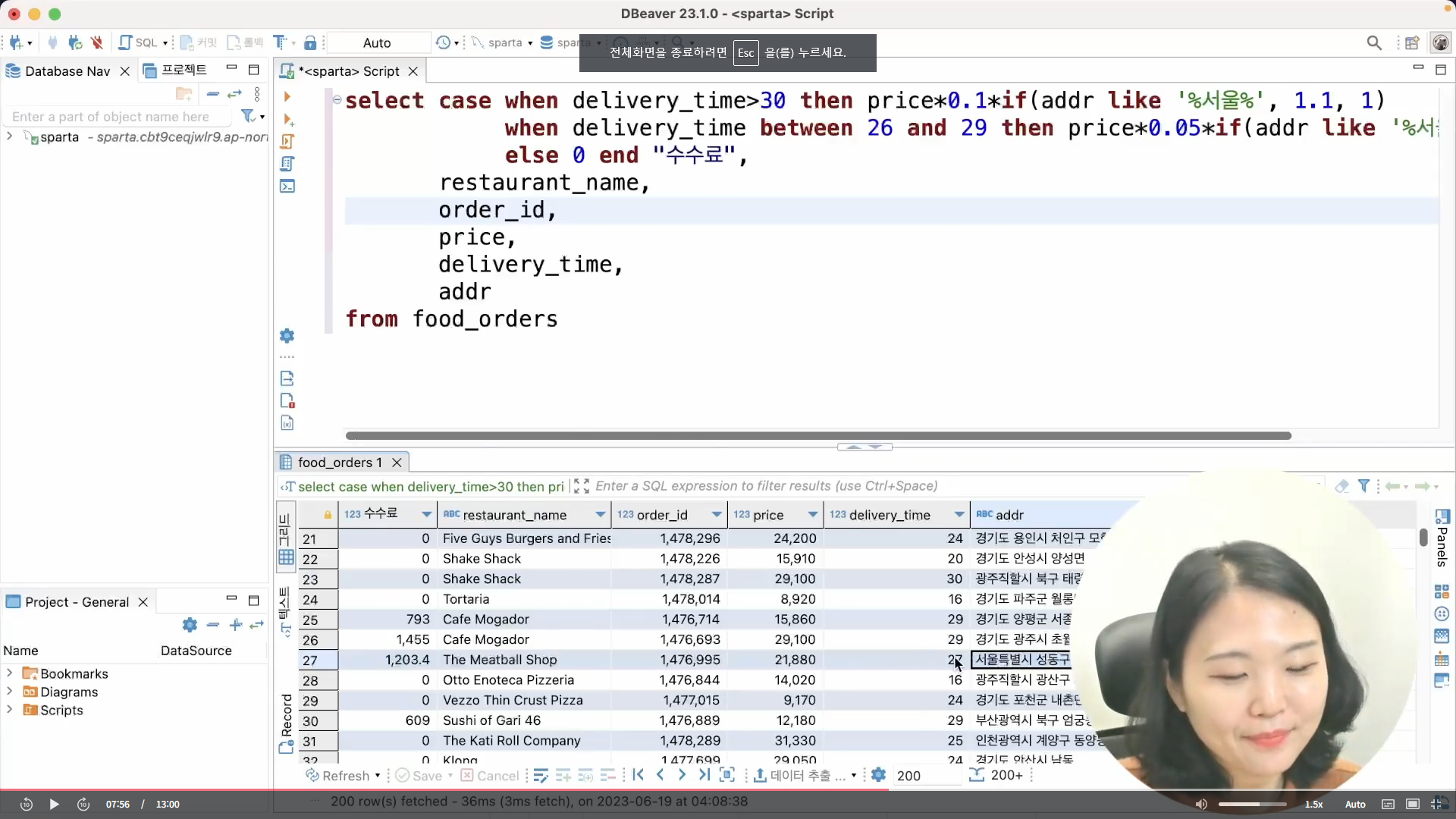Viewport: 1456px width, 819px height.
Task: Execute SQL statement in new tab
Action: tap(288, 119)
